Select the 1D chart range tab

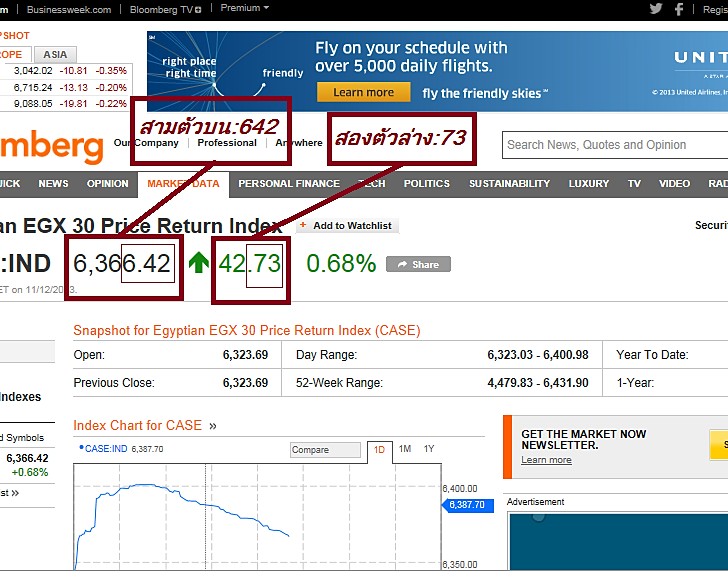379,449
